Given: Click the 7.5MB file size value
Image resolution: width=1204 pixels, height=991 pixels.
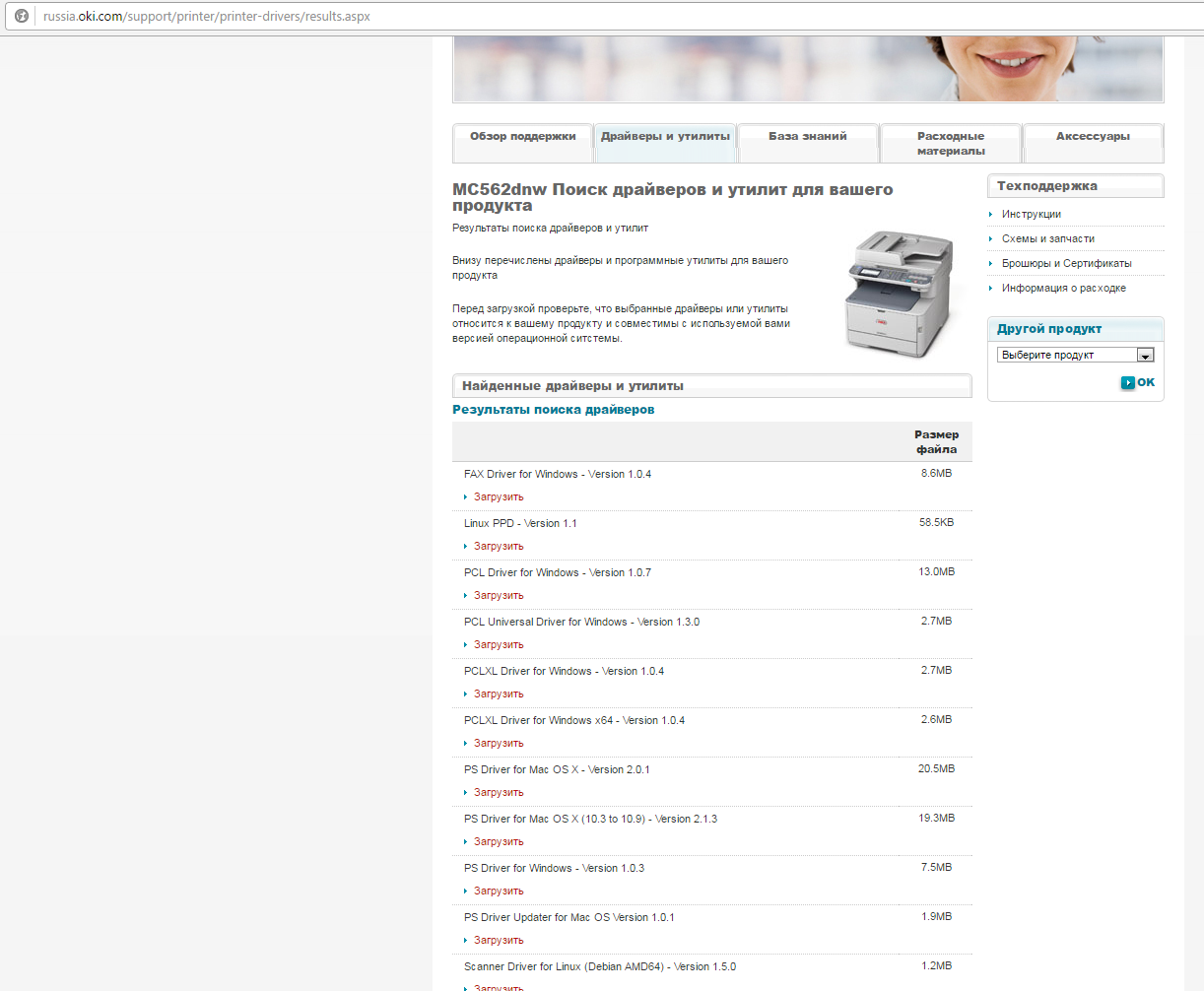Looking at the screenshot, I should (936, 867).
